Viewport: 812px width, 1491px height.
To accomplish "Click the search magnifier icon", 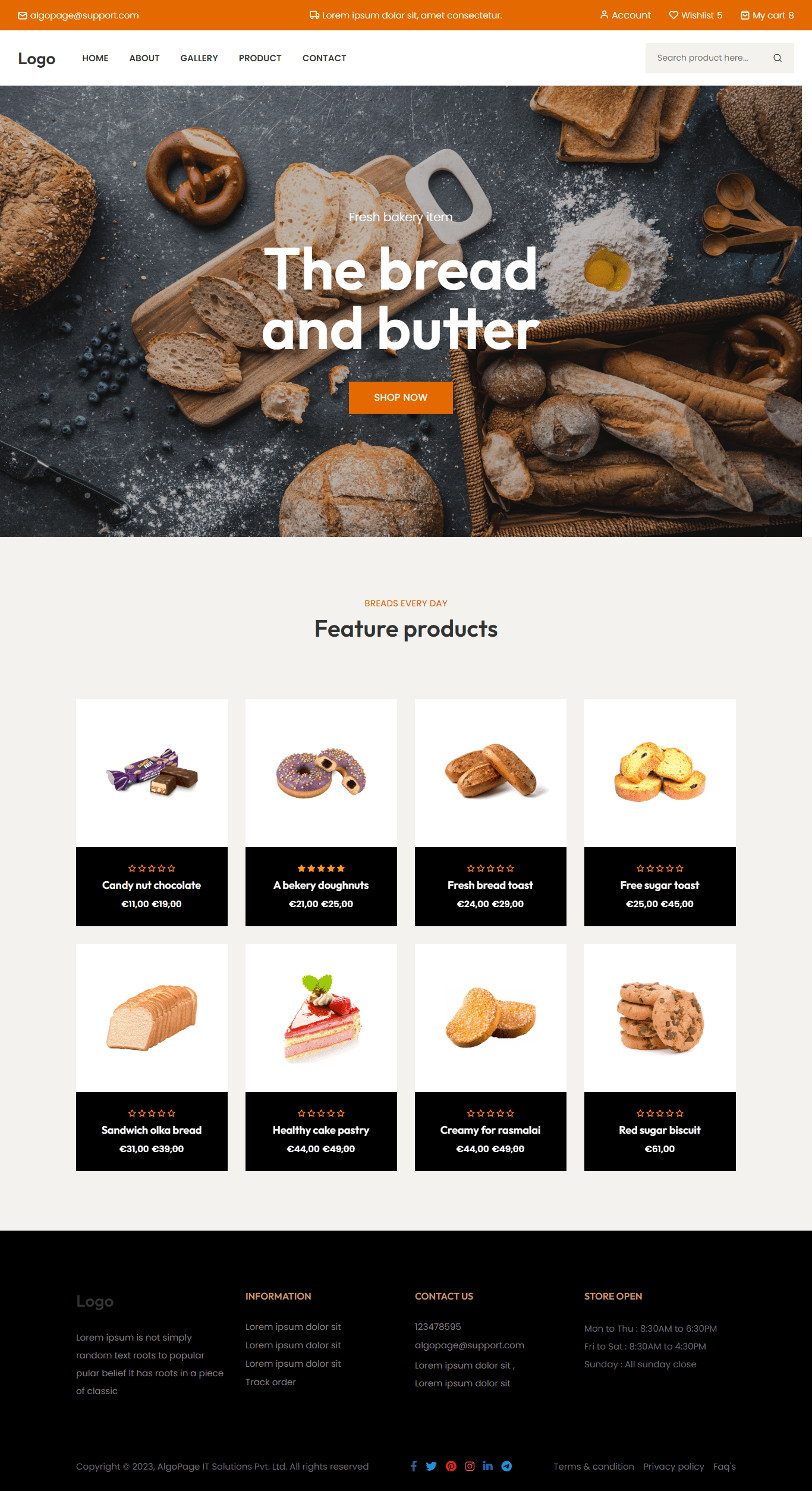I will [x=777, y=58].
